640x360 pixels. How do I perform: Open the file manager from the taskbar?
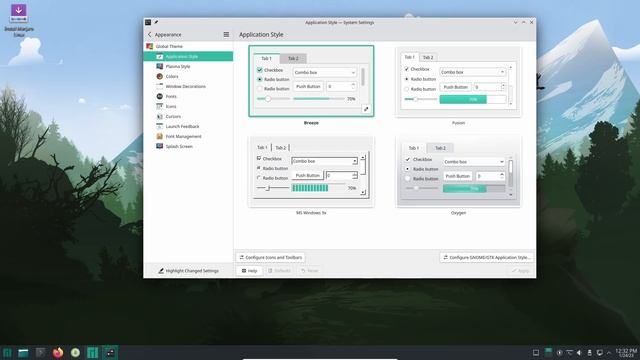pos(23,353)
